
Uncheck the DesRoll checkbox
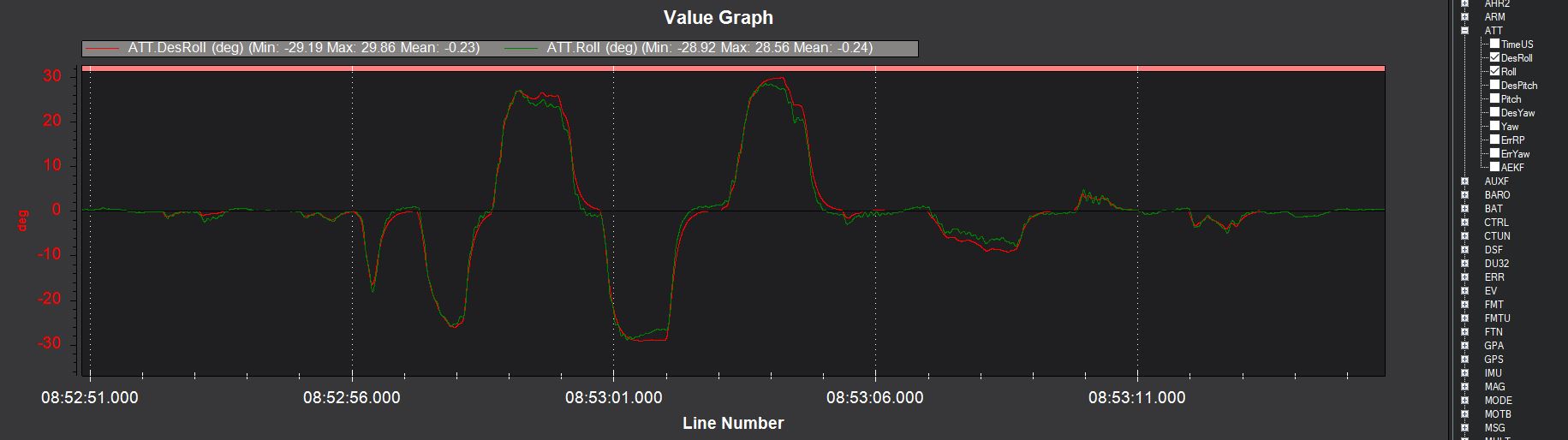click(x=1495, y=57)
